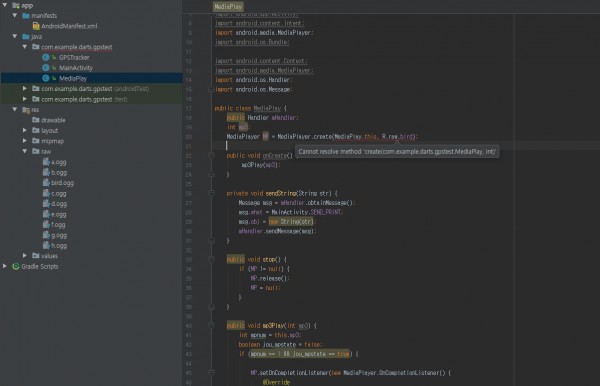
Task: Fold the onCreate method gutter marker
Action: 211,156
